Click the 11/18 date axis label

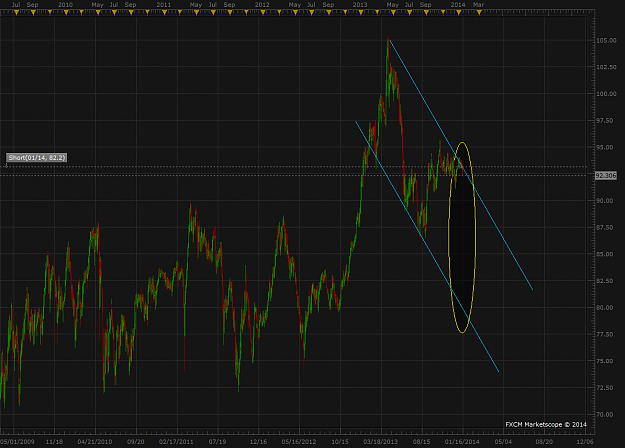coord(54,442)
